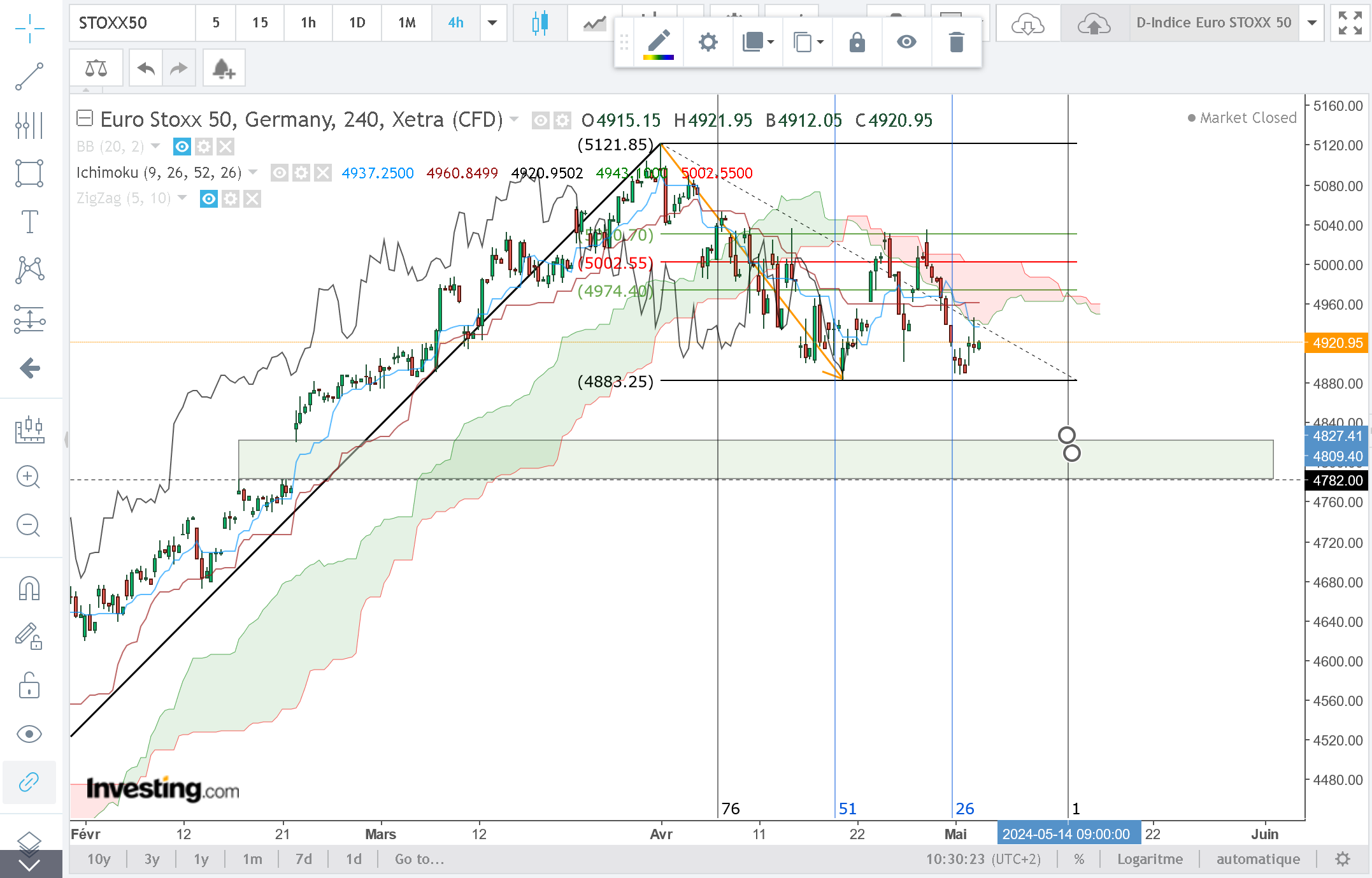Image resolution: width=1372 pixels, height=878 pixels.
Task: Toggle the eye icon in drawing toolbar
Action: 906,43
